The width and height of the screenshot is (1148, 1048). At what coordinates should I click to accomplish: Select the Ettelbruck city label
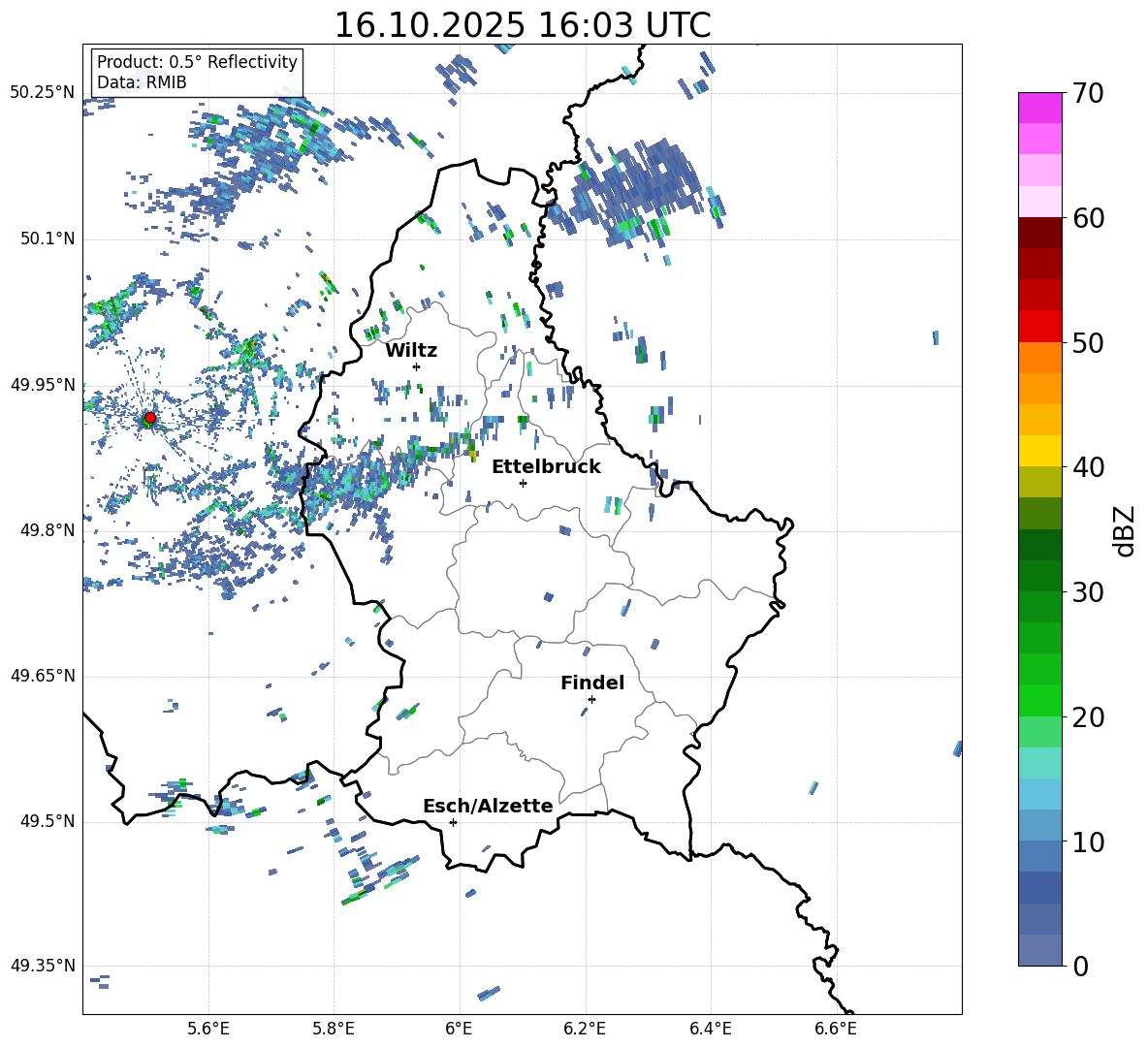(546, 466)
